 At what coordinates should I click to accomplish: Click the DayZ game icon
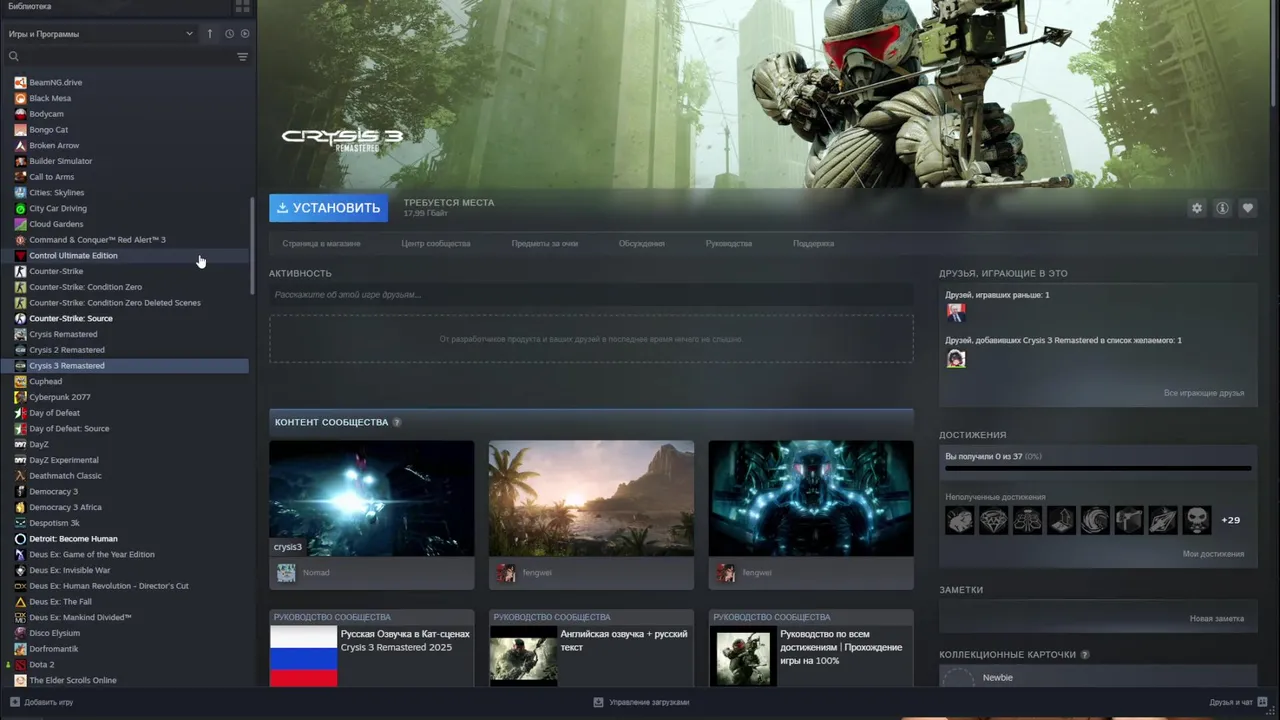pos(20,444)
